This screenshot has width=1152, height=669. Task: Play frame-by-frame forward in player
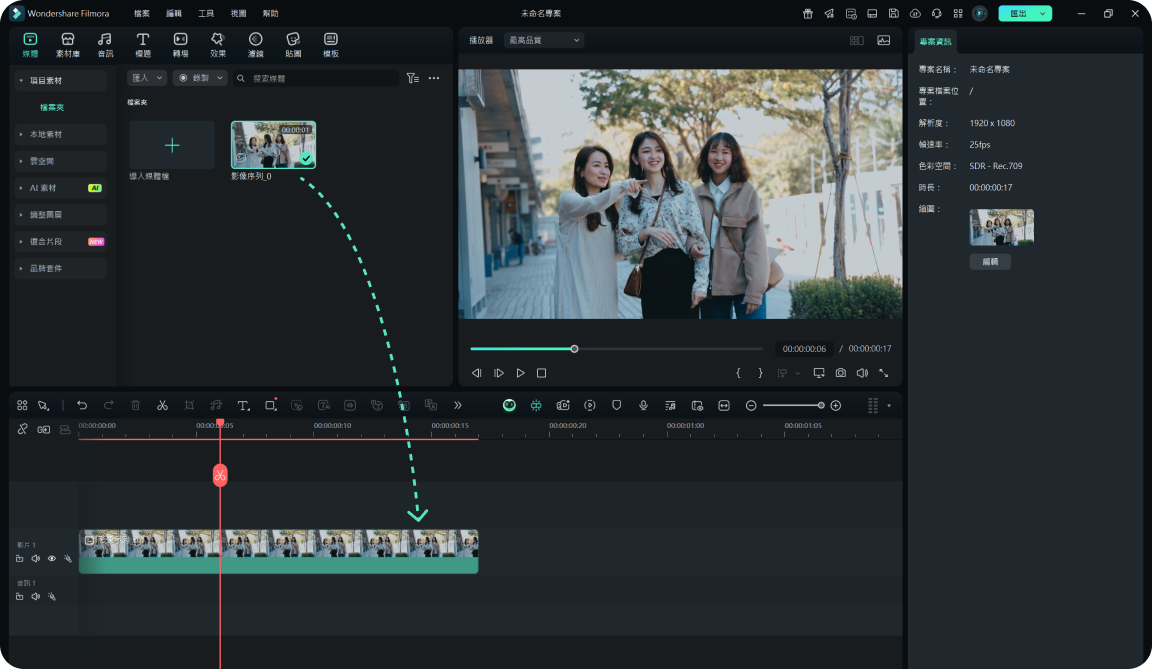click(x=499, y=373)
